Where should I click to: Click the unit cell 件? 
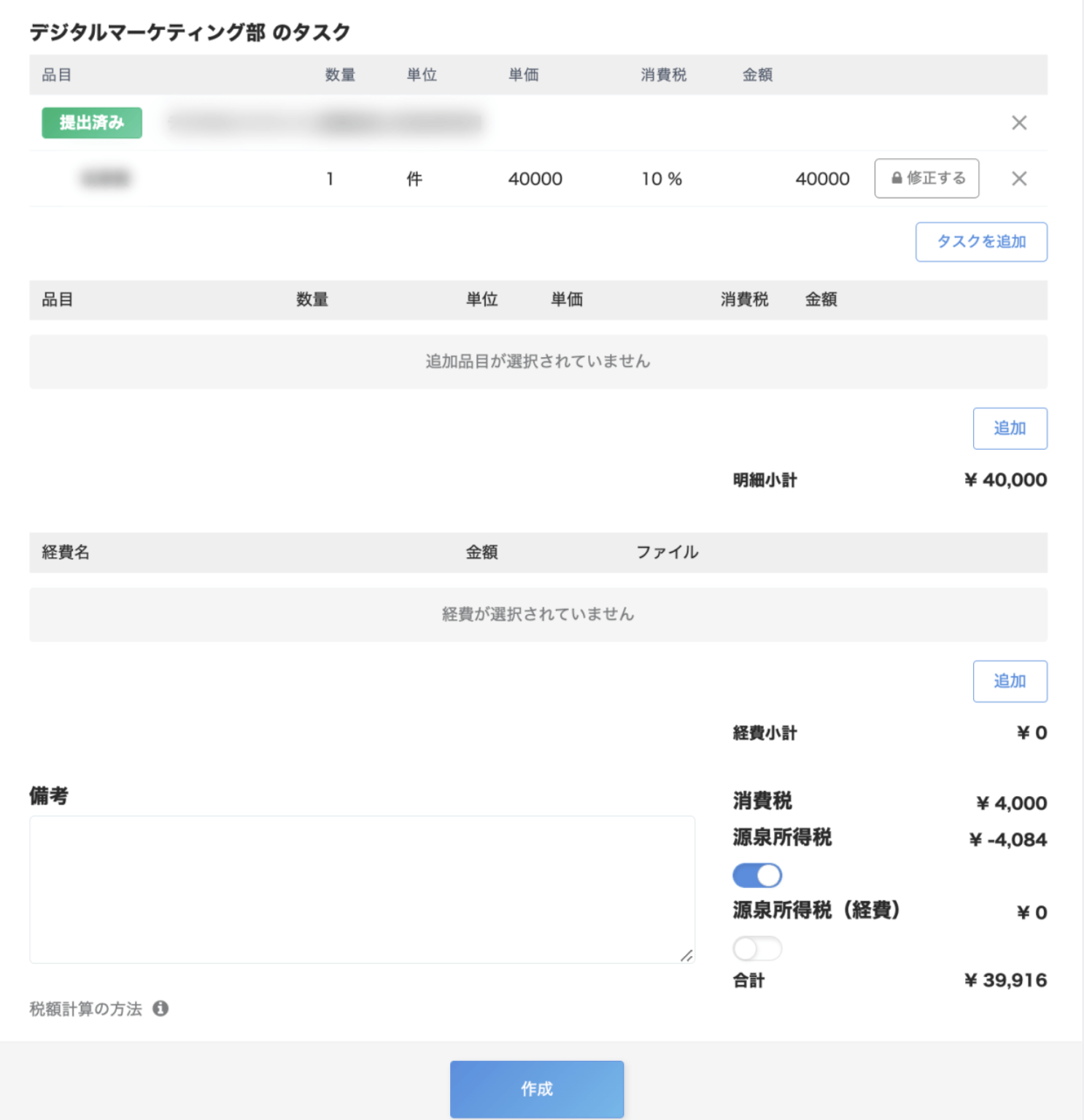point(414,179)
